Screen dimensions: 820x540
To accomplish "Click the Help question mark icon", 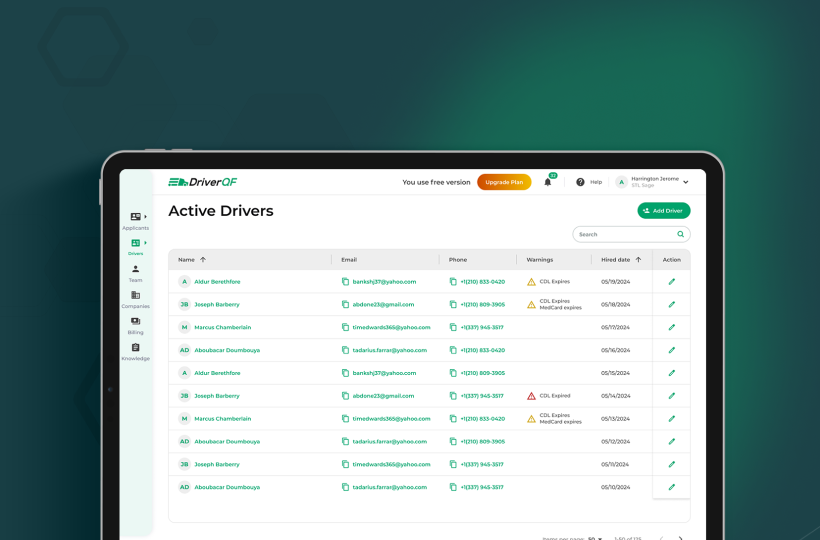I will [x=580, y=182].
